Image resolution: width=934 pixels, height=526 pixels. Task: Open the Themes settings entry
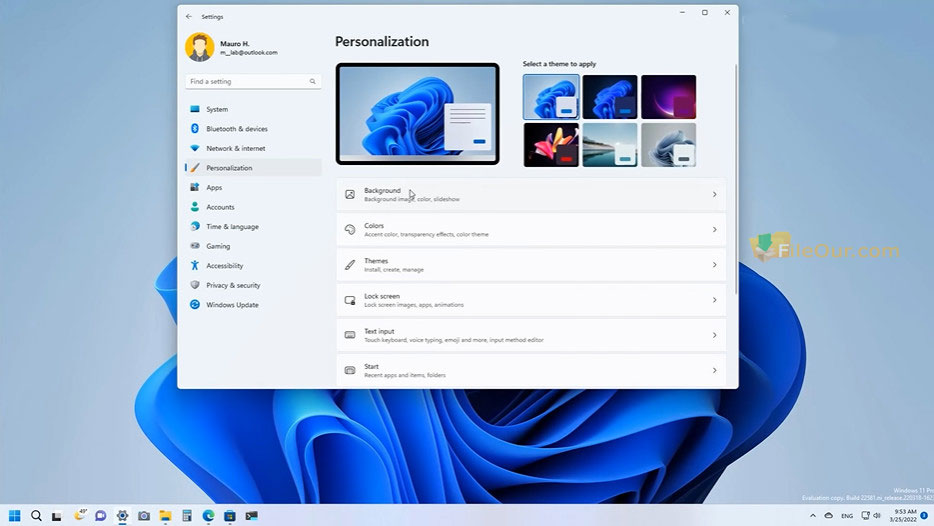point(531,265)
